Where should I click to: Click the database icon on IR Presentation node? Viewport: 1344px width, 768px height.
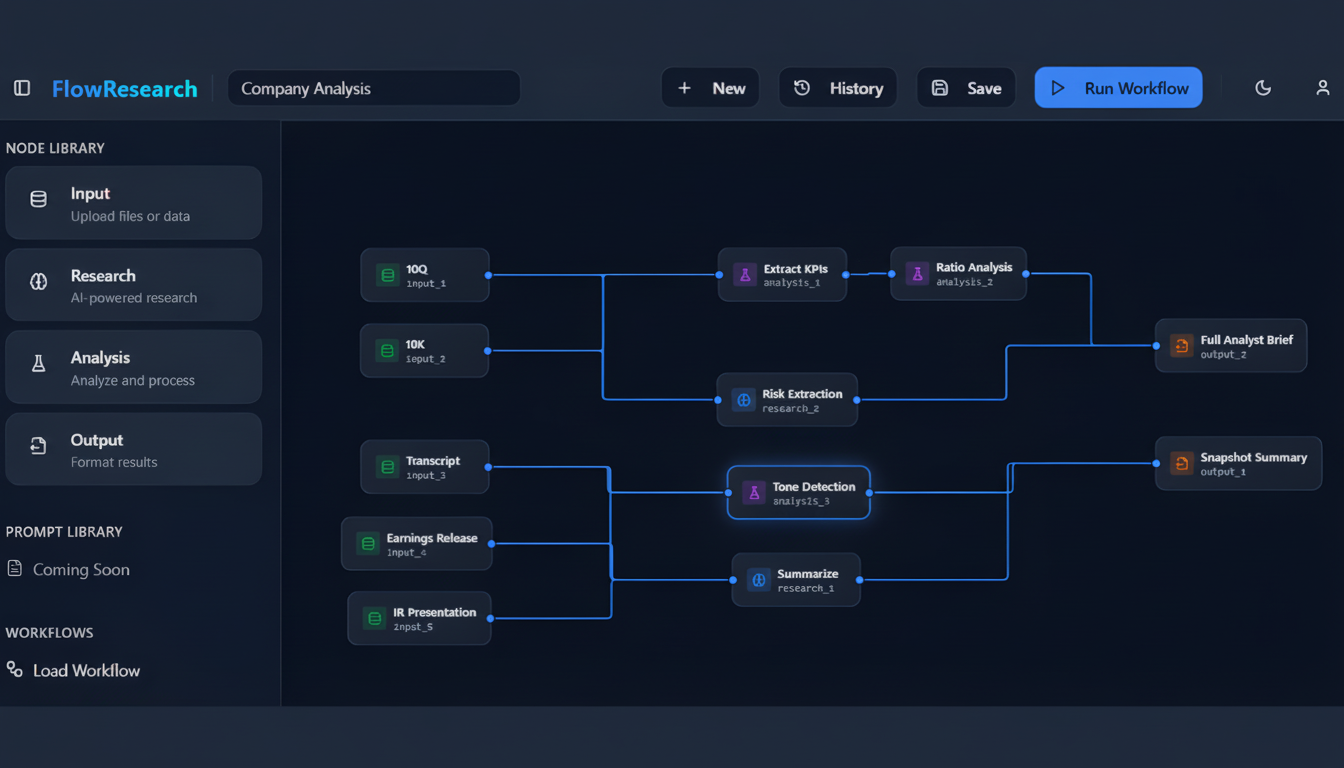point(374,618)
